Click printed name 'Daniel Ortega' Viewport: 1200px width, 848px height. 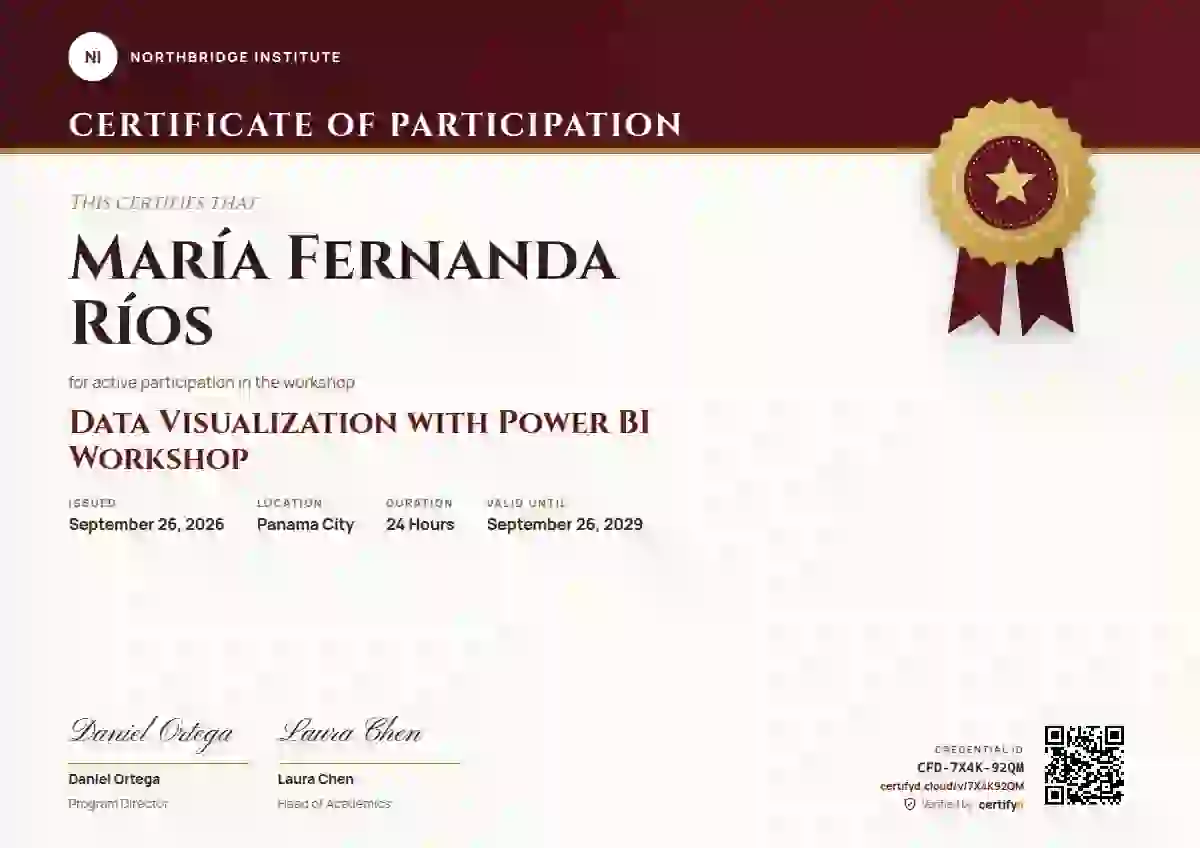click(x=114, y=779)
